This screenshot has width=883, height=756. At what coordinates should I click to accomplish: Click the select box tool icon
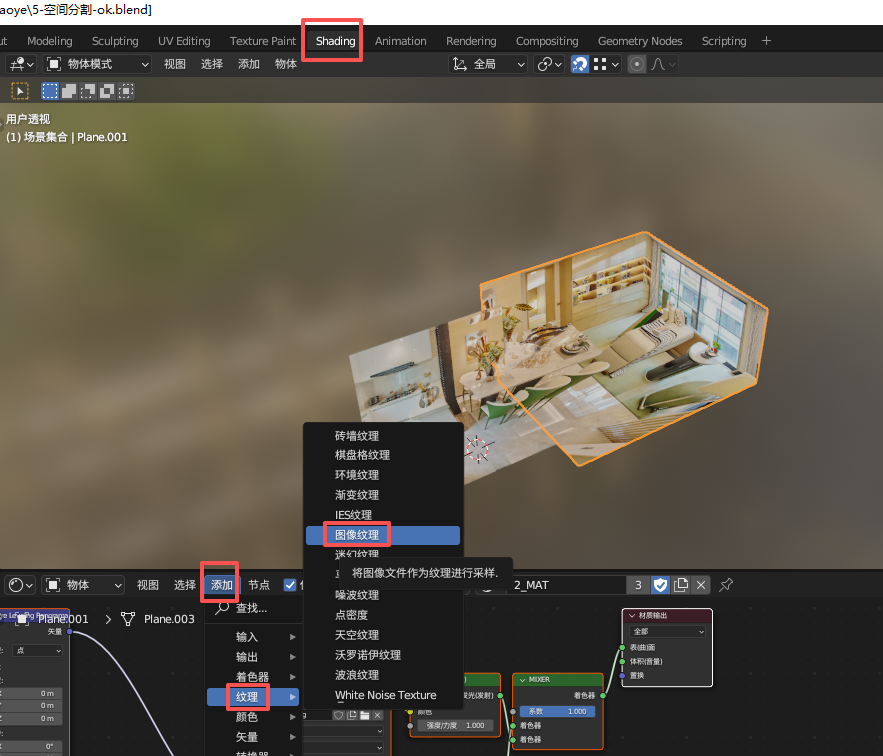pos(20,91)
